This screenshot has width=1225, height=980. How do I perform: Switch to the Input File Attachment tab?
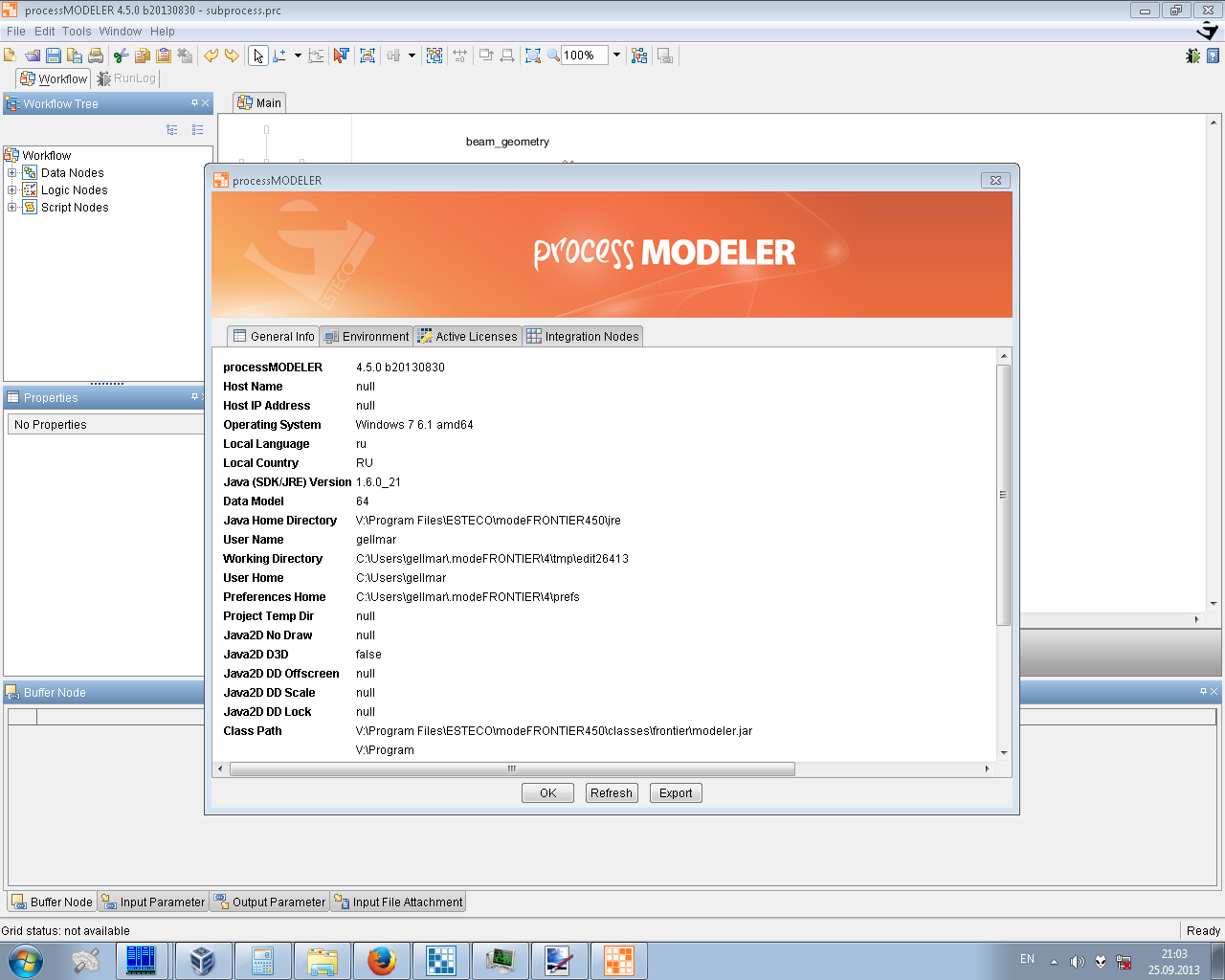pyautogui.click(x=398, y=902)
